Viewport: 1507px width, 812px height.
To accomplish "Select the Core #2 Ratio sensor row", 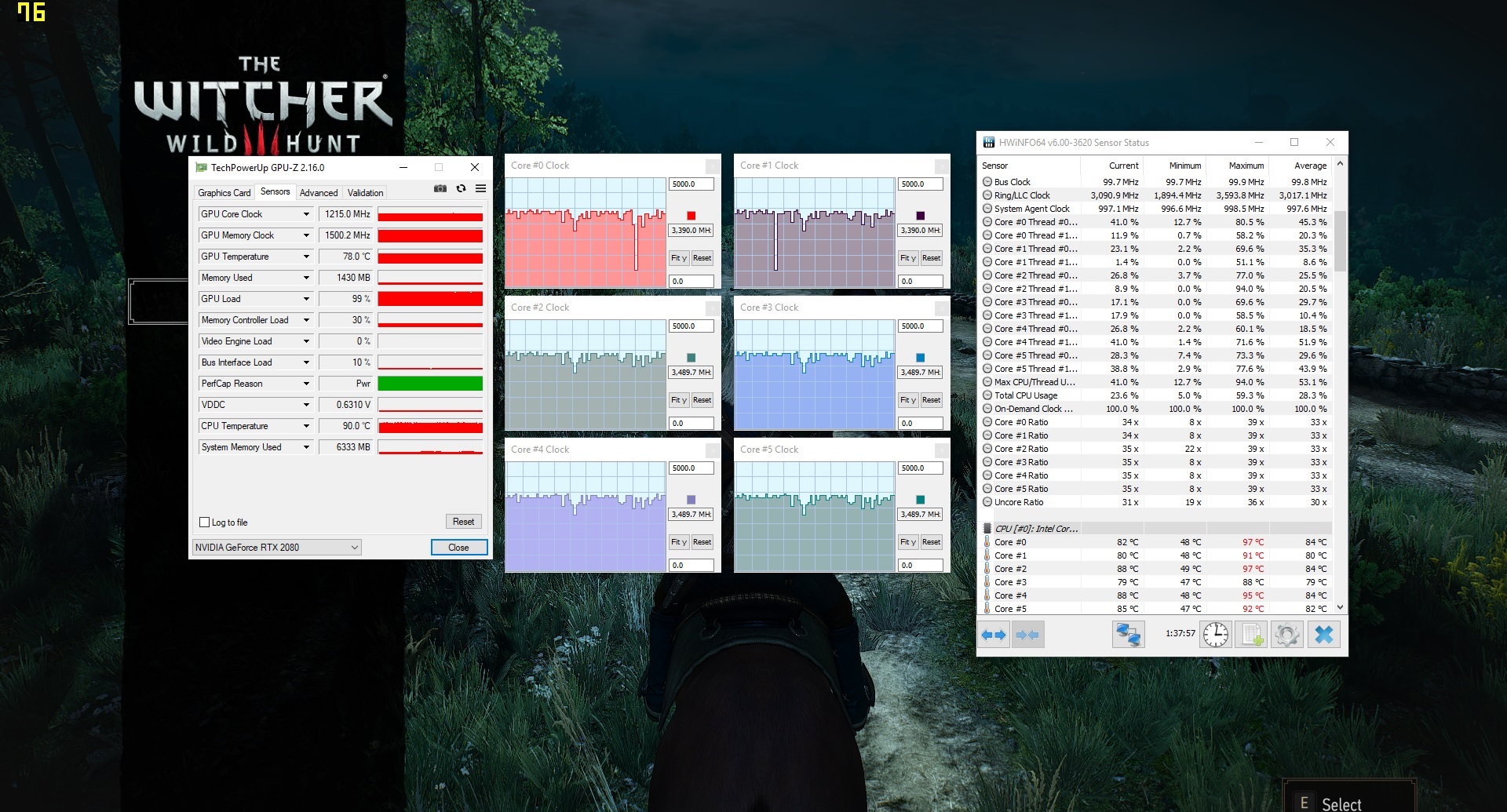I will tap(1155, 449).
